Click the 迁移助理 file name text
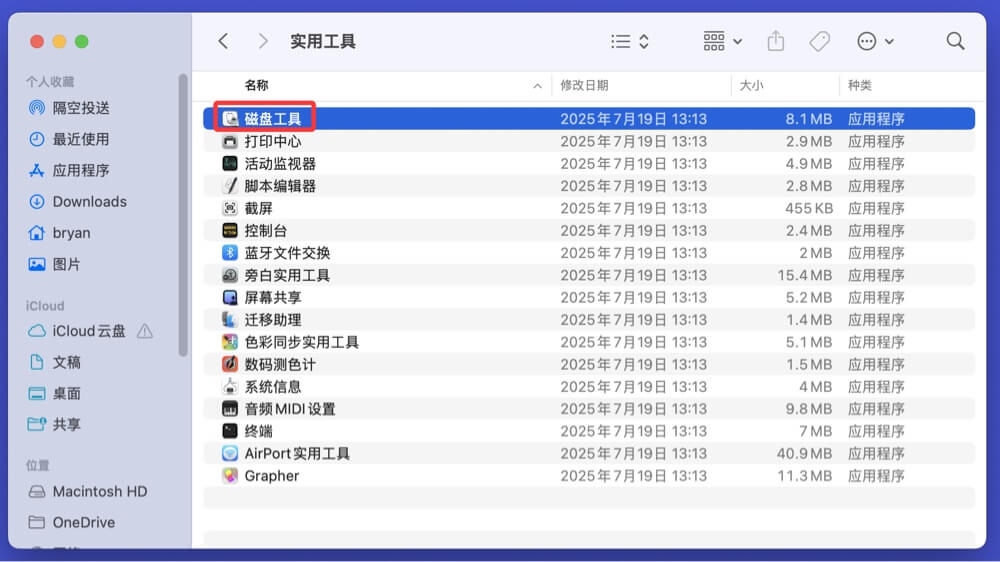Image resolution: width=1000 pixels, height=562 pixels. (x=272, y=320)
